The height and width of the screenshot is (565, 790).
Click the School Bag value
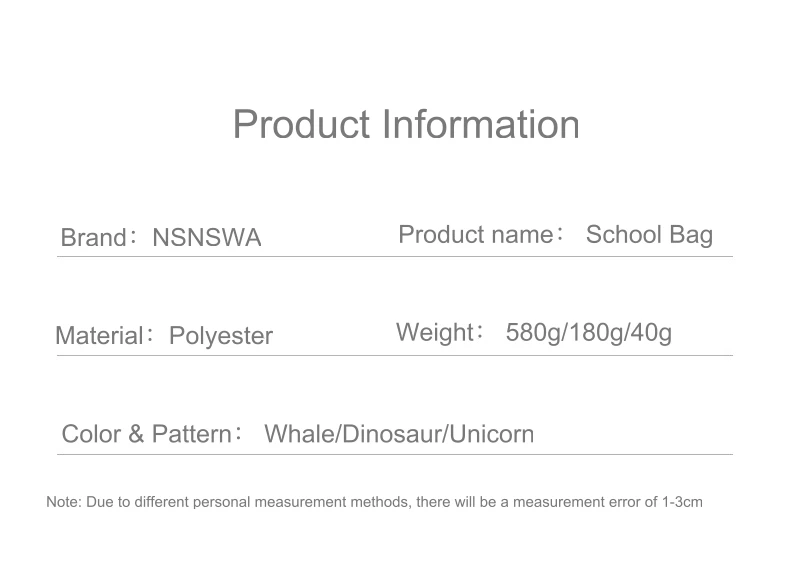(x=649, y=235)
